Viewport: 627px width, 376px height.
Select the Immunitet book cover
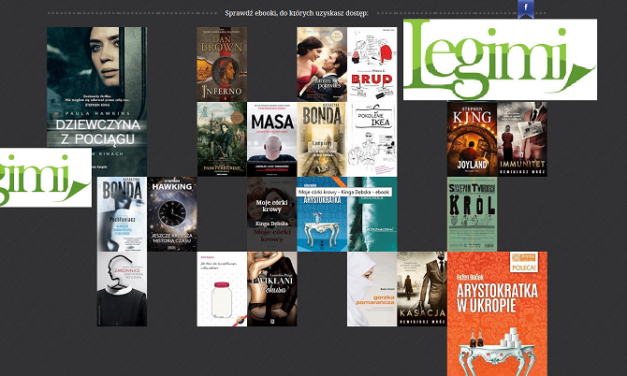(522, 139)
